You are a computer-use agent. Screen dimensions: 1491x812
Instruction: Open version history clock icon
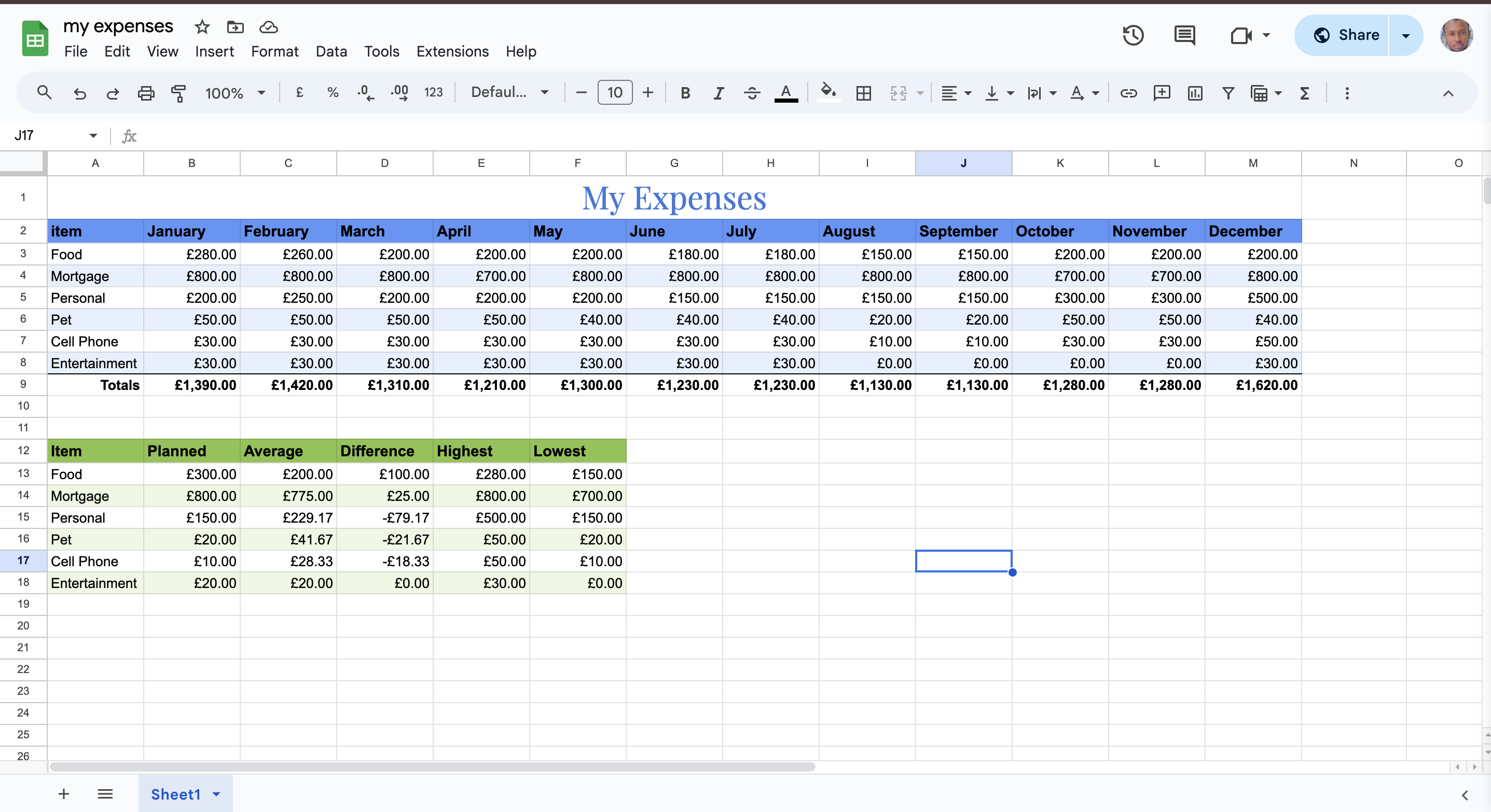point(1133,35)
